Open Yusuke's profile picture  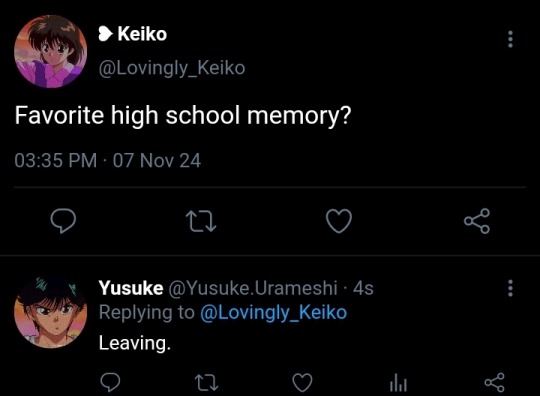(x=51, y=312)
